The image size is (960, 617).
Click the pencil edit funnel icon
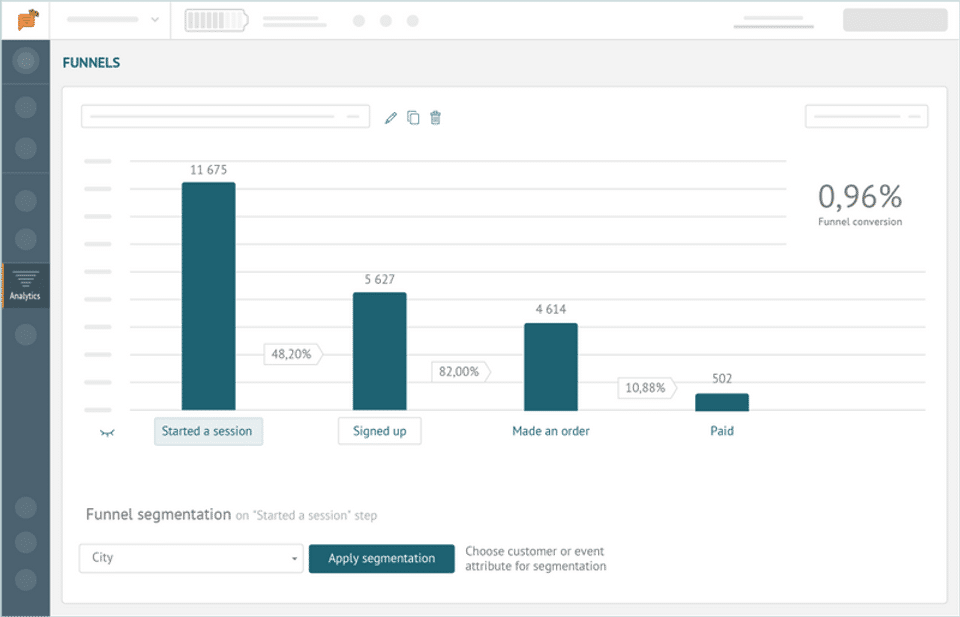coord(391,118)
